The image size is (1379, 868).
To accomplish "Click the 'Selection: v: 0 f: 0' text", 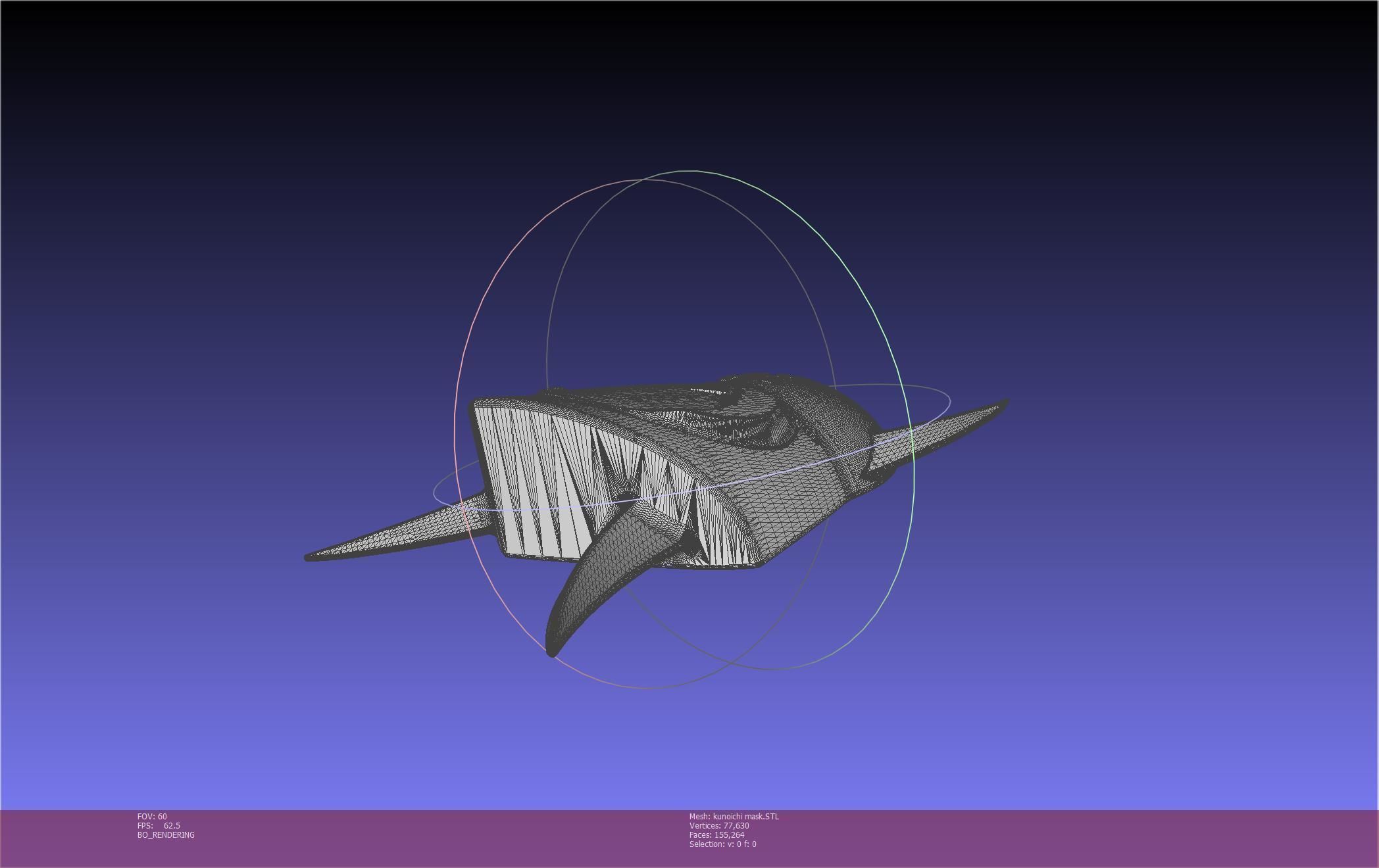I will pos(722,844).
